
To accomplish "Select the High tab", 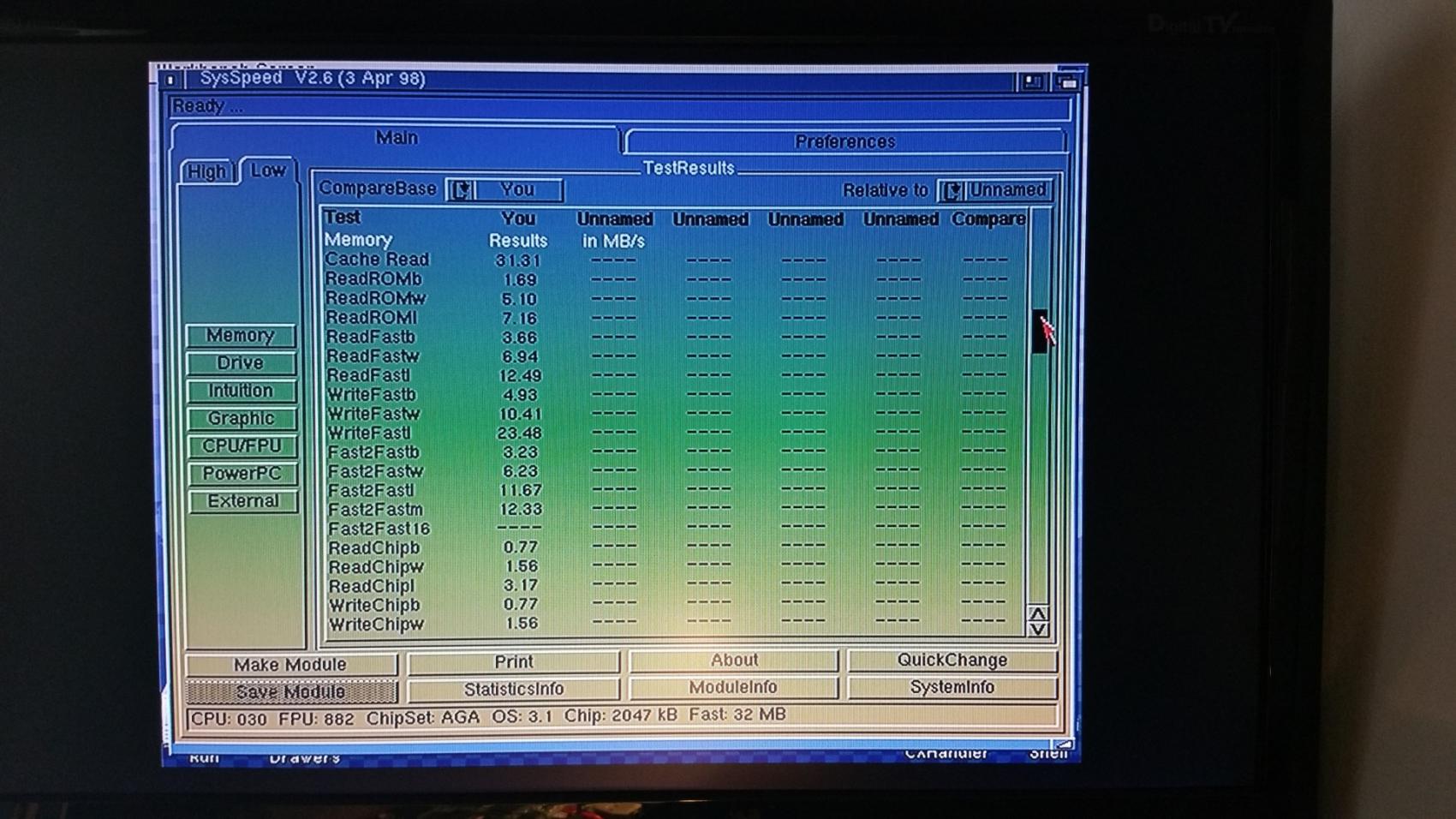I will 206,171.
